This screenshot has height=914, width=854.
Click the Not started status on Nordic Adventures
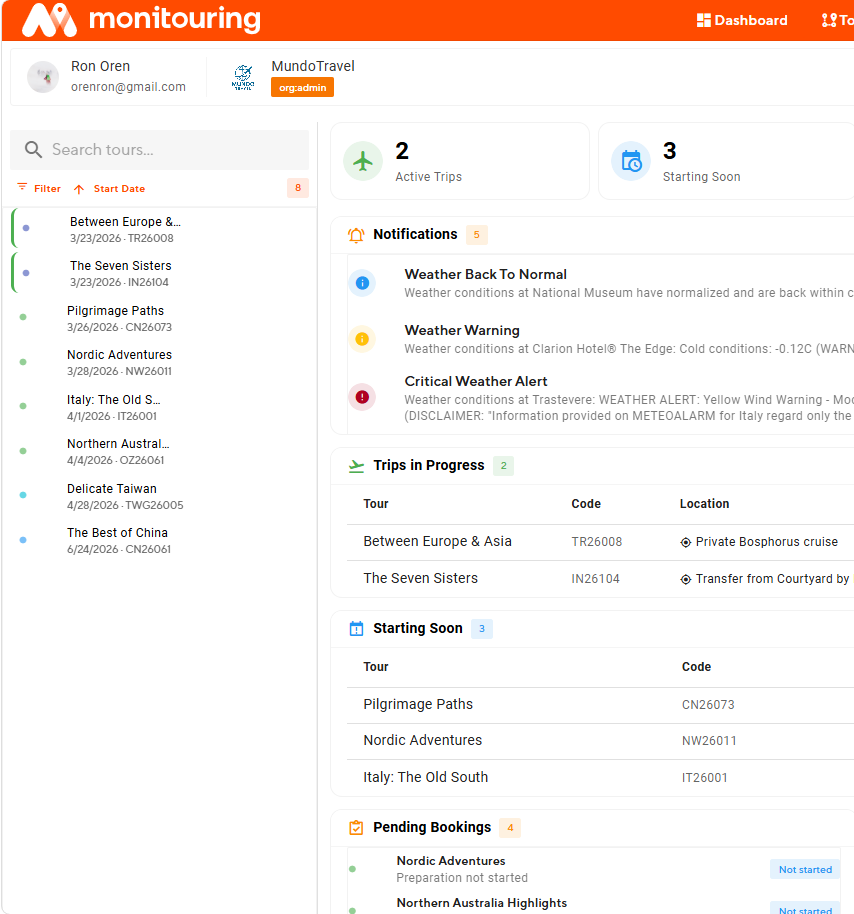pos(805,869)
